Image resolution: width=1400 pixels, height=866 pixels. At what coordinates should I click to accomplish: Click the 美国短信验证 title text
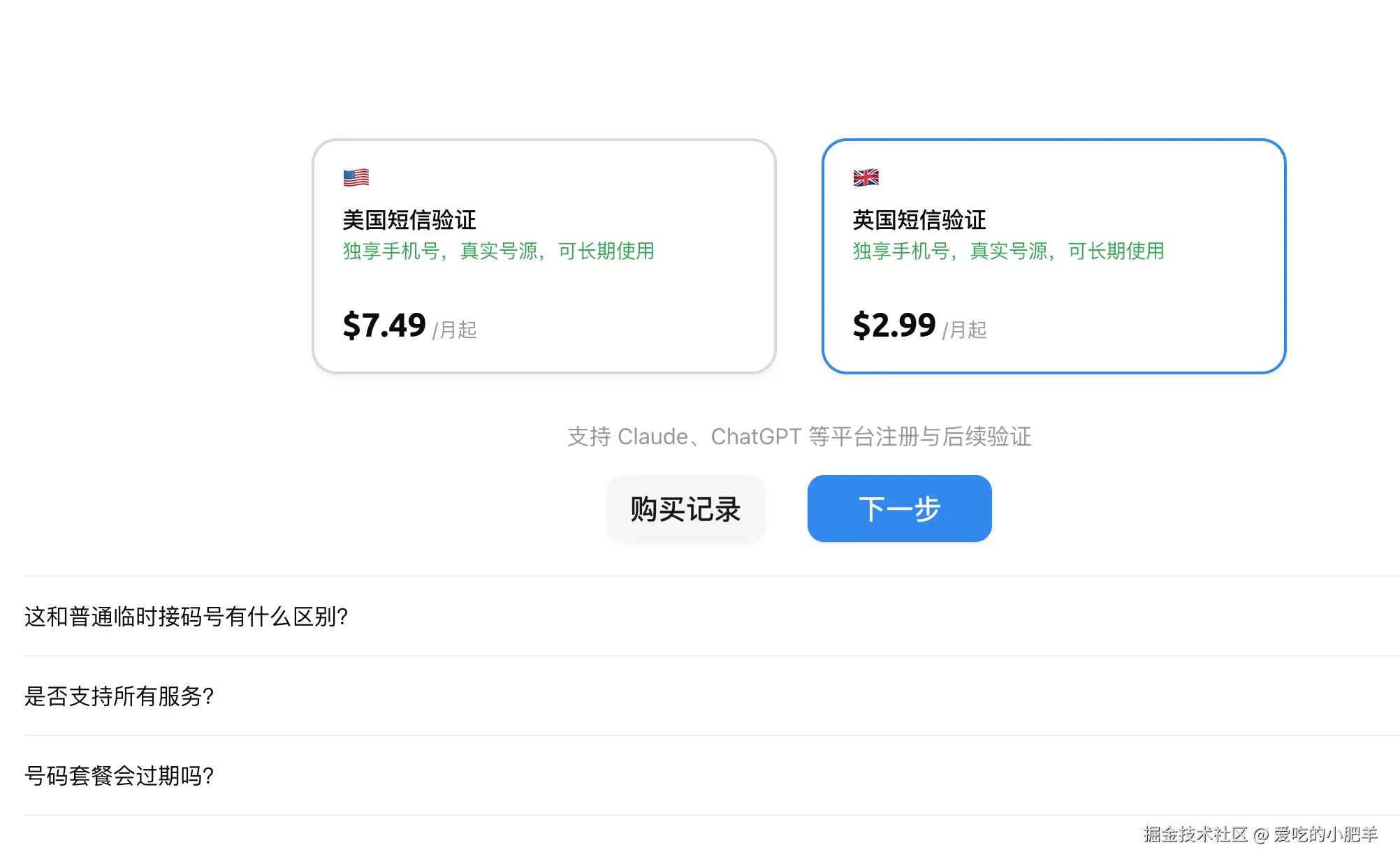pyautogui.click(x=409, y=220)
